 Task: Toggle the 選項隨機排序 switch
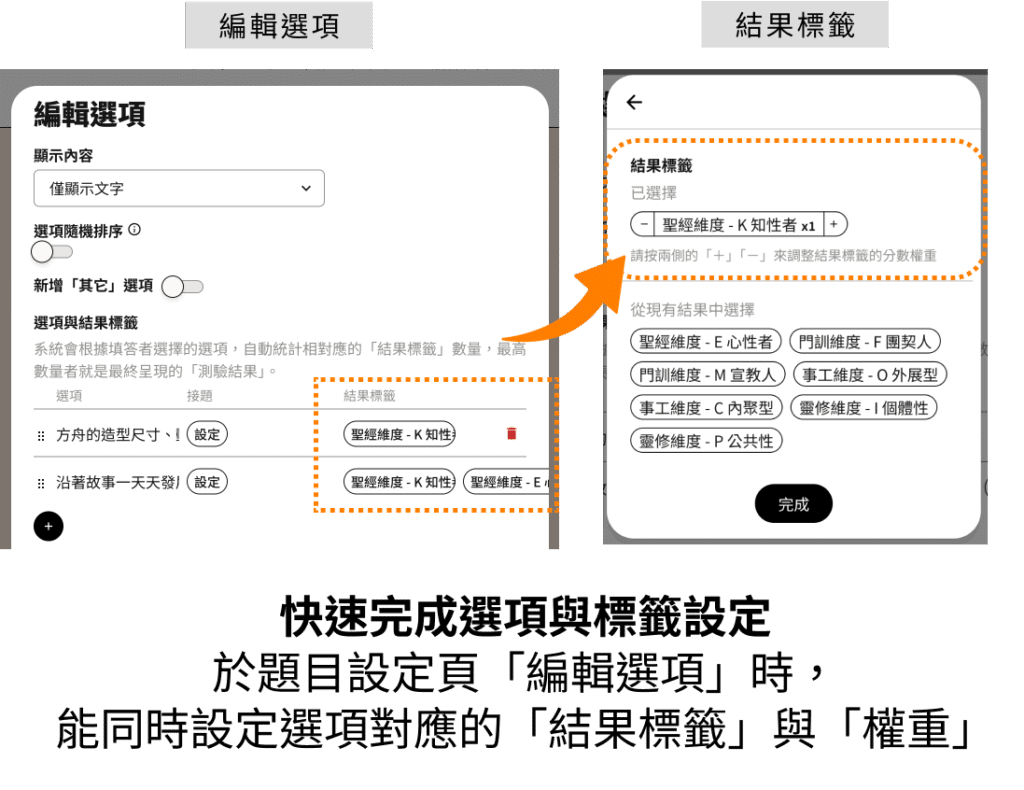click(x=52, y=251)
